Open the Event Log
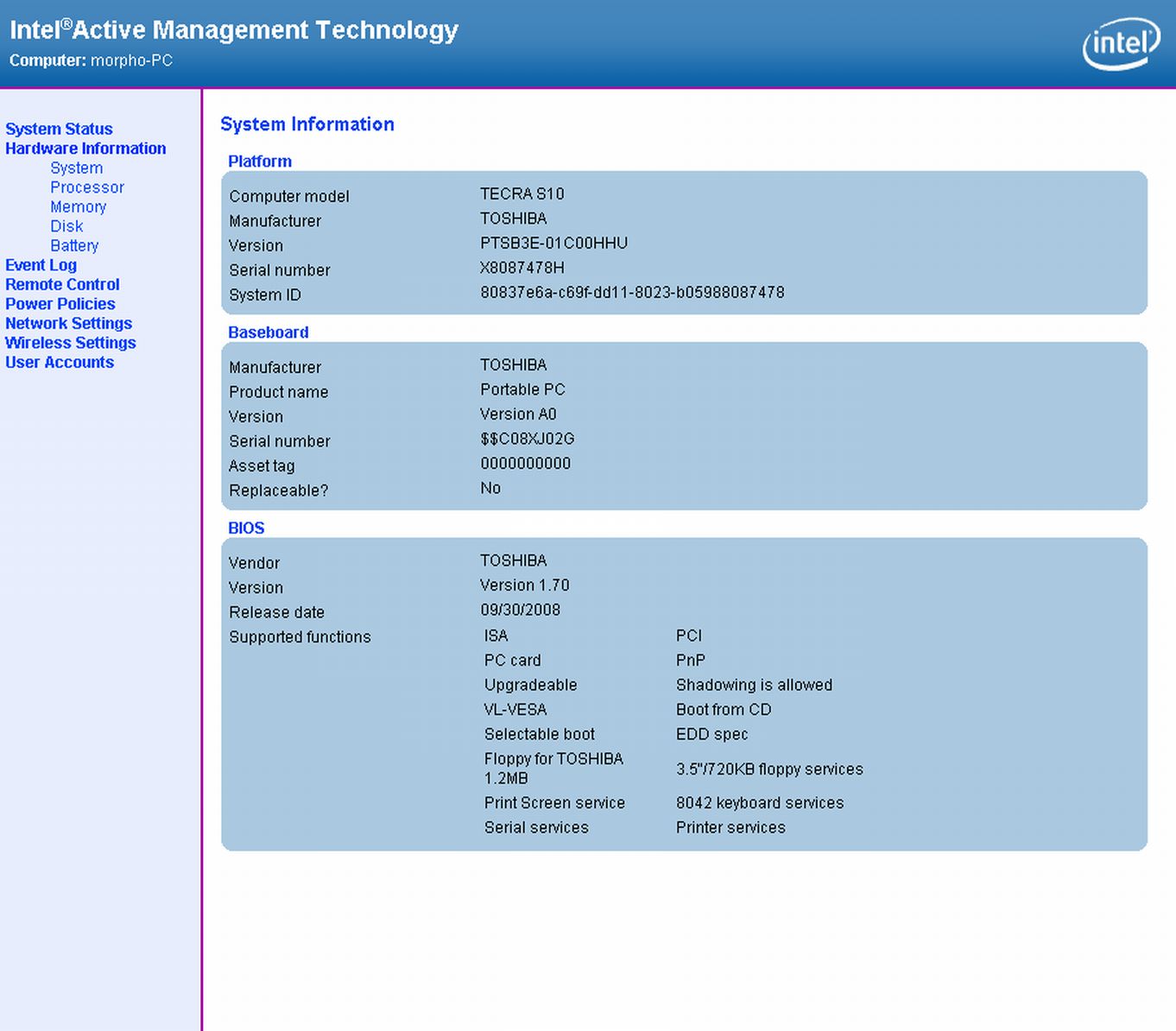 click(x=41, y=265)
